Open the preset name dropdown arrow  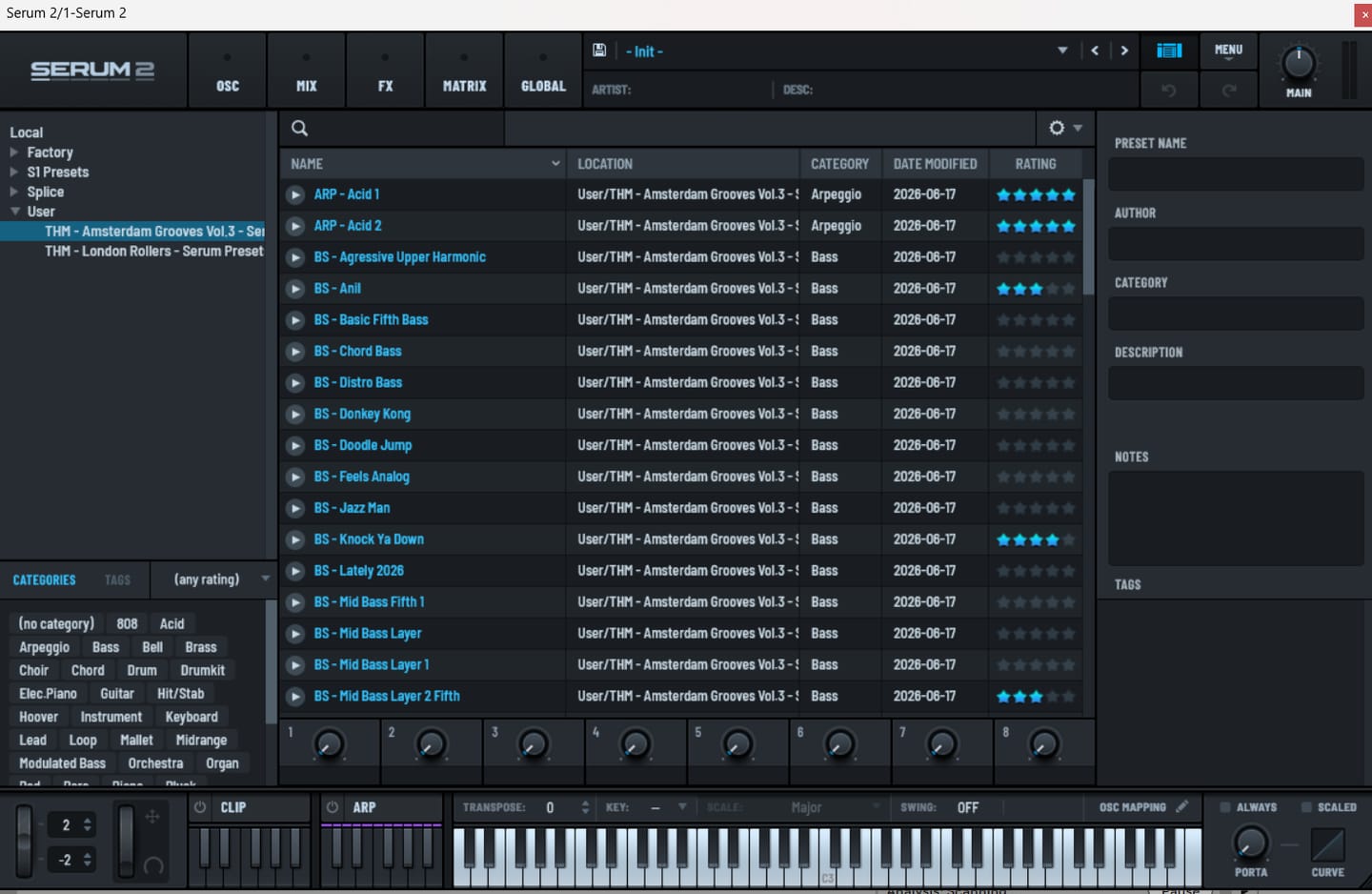coord(1062,51)
